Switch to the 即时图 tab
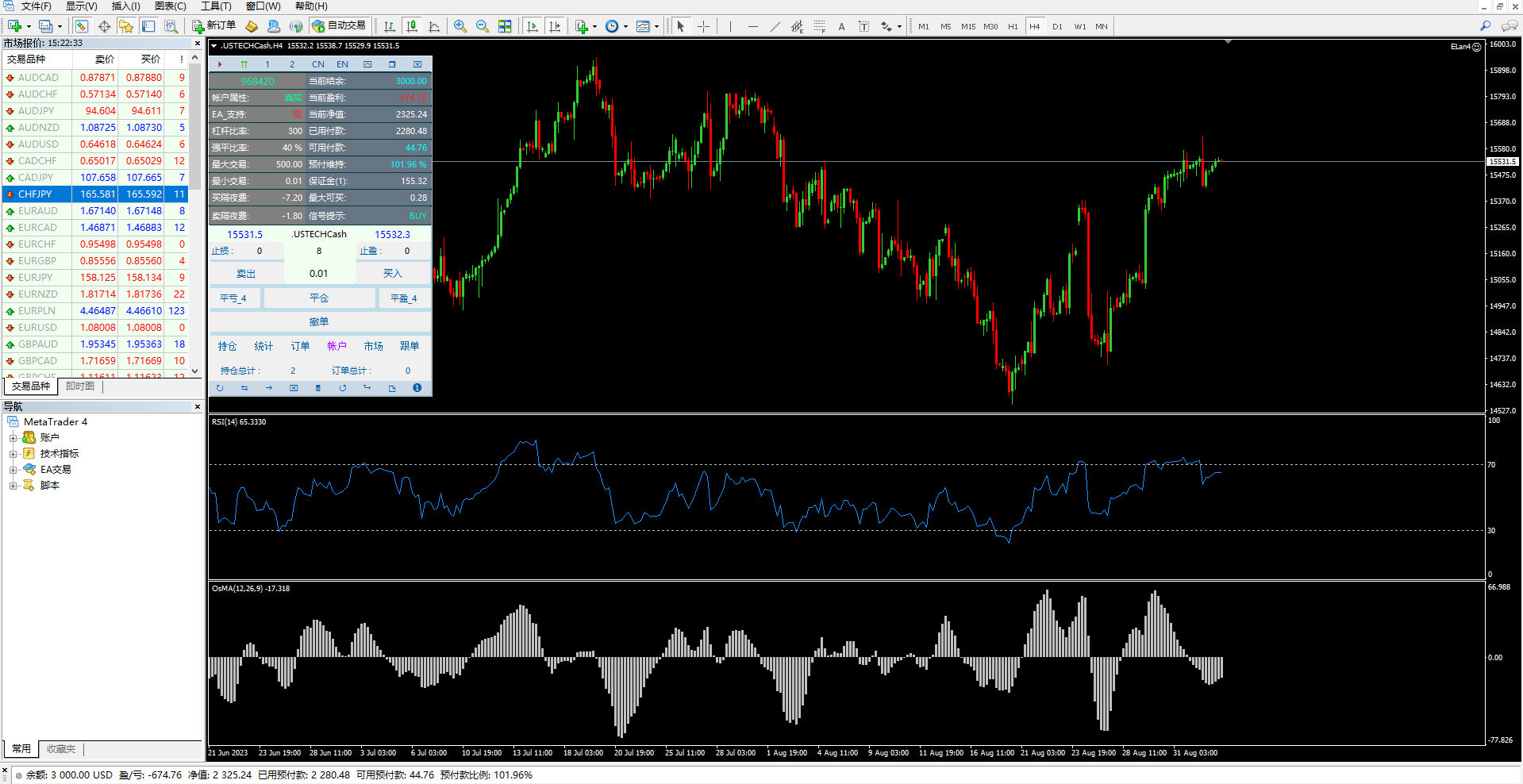This screenshot has width=1523, height=784. coord(80,386)
